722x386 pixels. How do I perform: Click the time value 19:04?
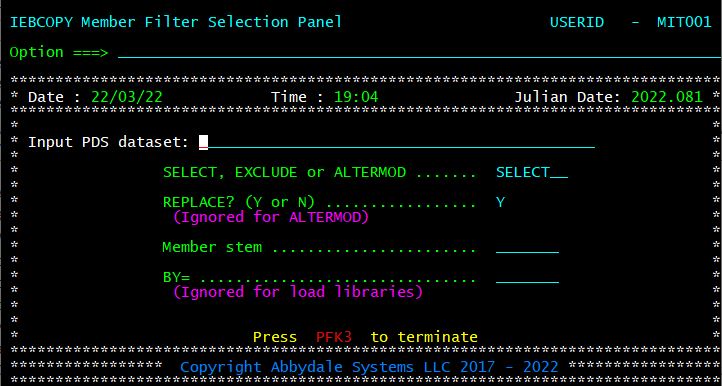coord(356,97)
